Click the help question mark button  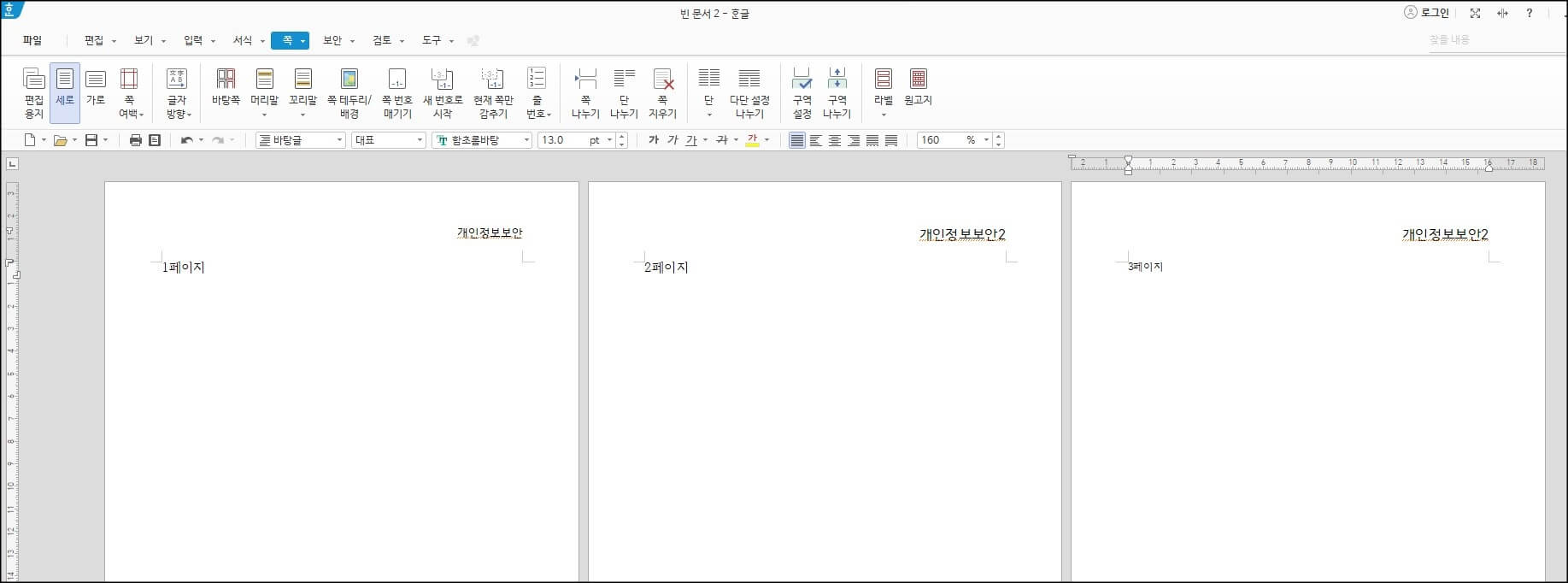point(1530,13)
